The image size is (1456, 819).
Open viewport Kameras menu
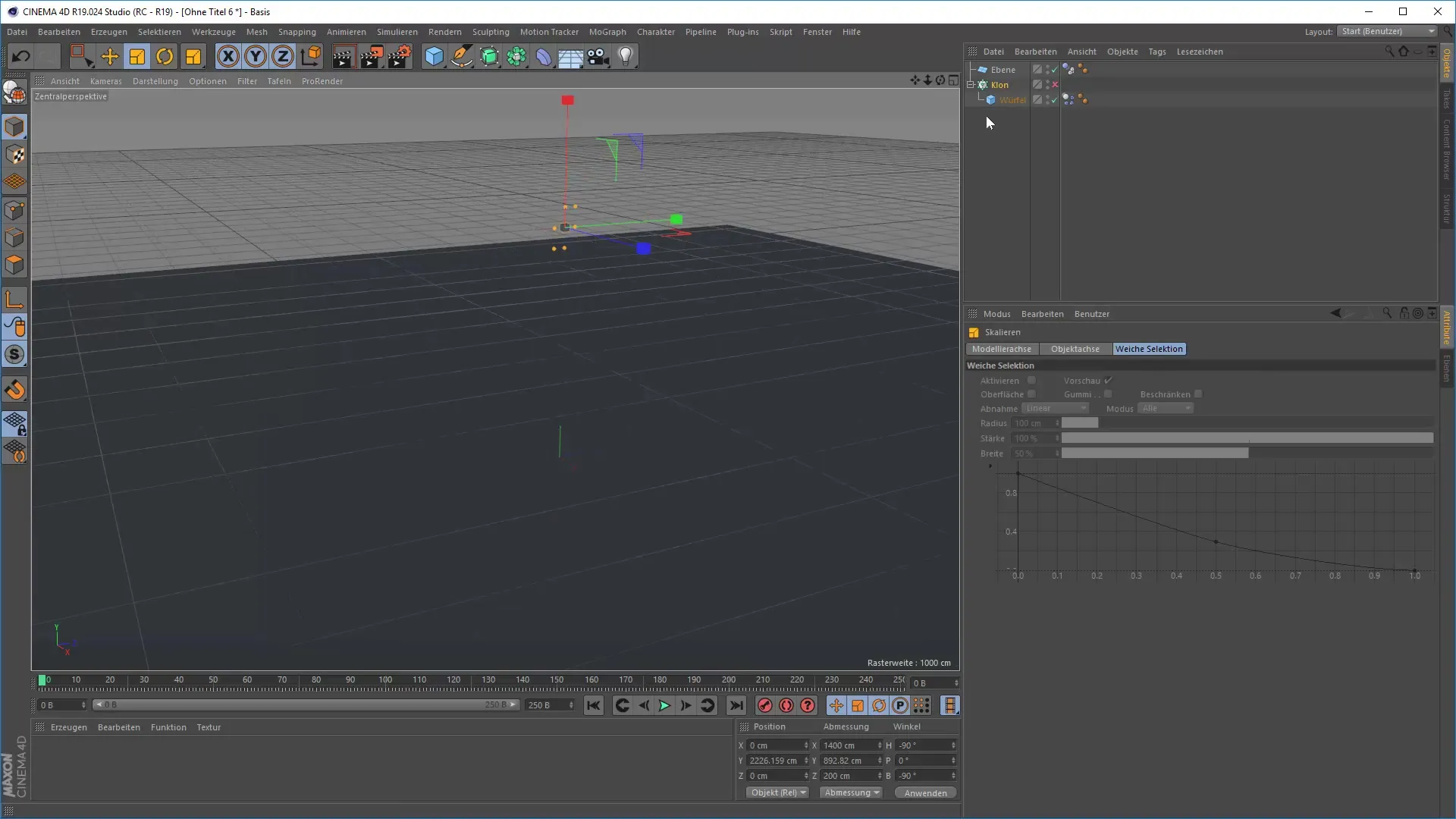[105, 81]
